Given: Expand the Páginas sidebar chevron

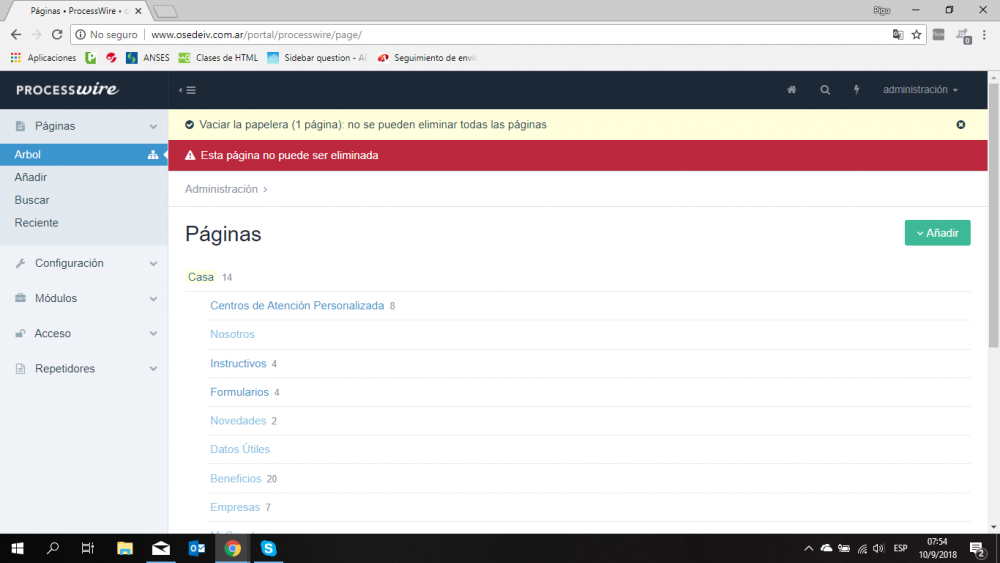Looking at the screenshot, I should [153, 126].
